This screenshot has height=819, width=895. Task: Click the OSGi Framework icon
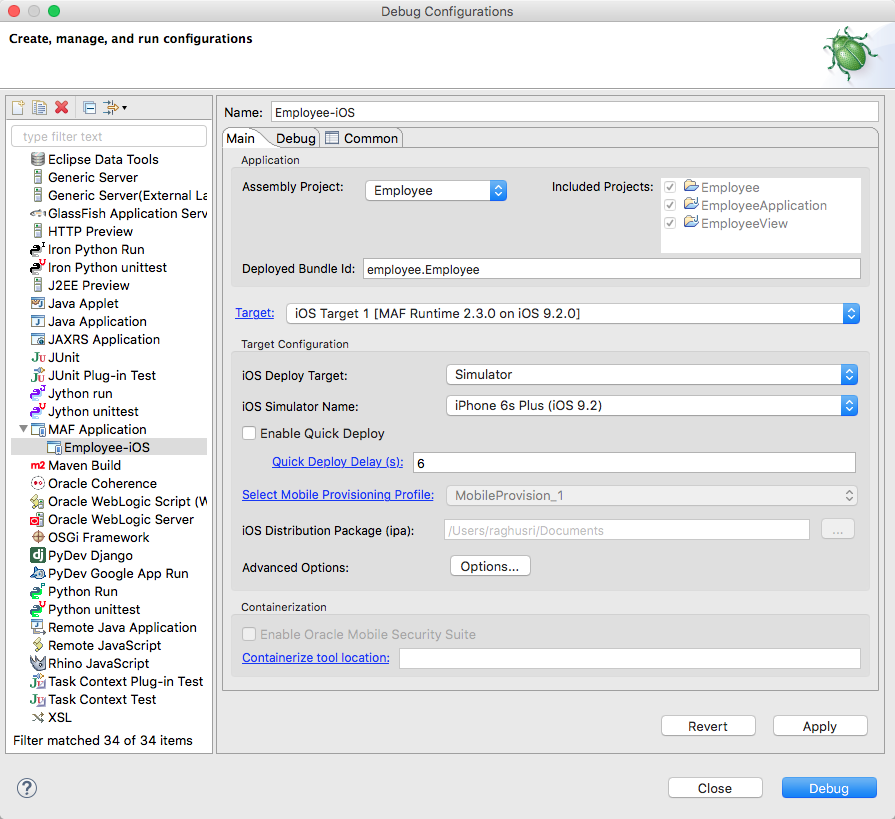38,537
